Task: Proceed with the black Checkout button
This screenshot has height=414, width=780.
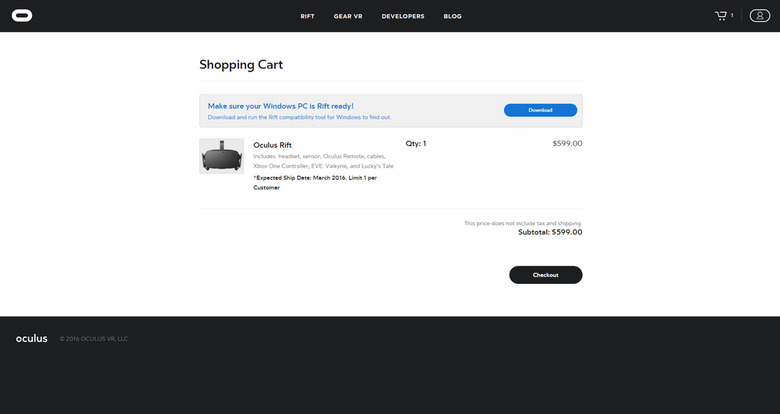Action: click(546, 275)
